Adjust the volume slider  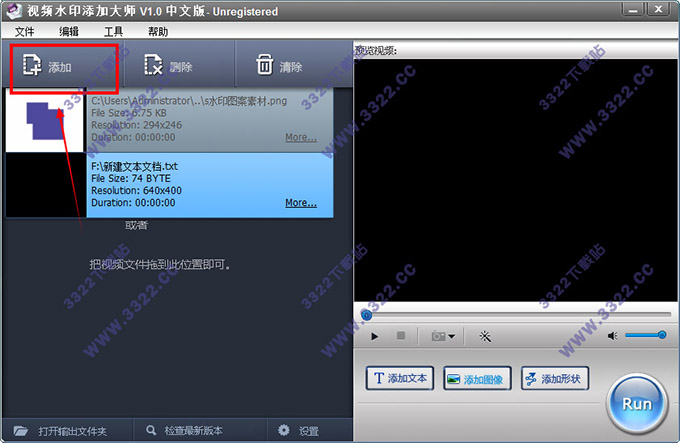point(645,335)
